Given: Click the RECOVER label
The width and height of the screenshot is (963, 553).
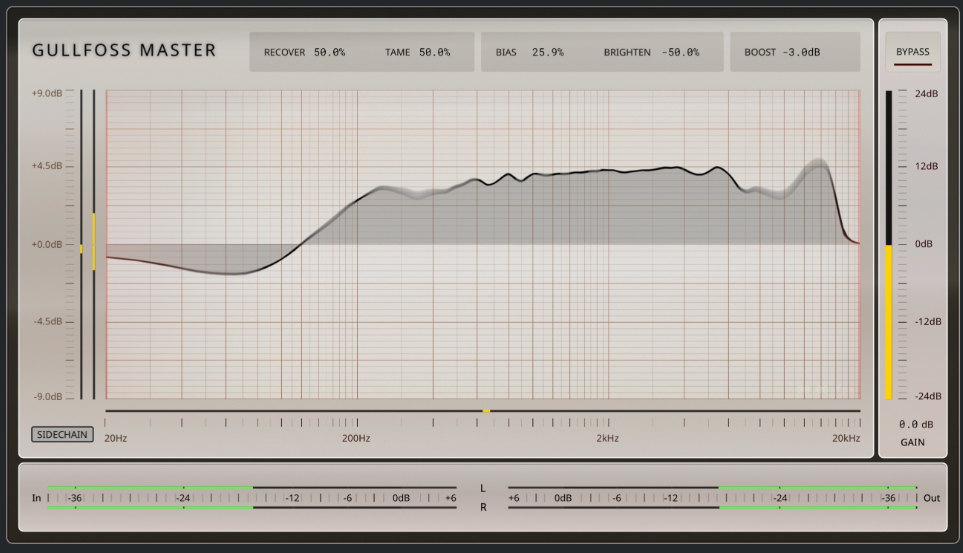Looking at the screenshot, I should coord(284,52).
